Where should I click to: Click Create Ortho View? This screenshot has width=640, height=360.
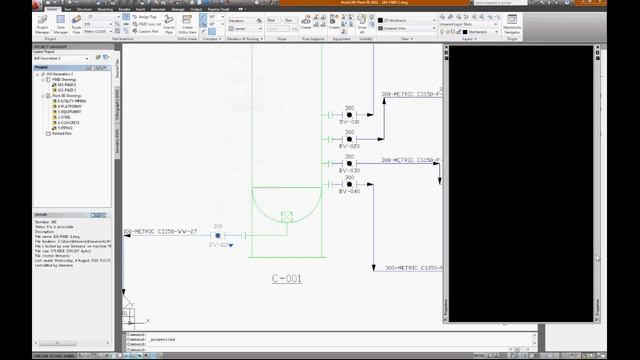pos(187,24)
